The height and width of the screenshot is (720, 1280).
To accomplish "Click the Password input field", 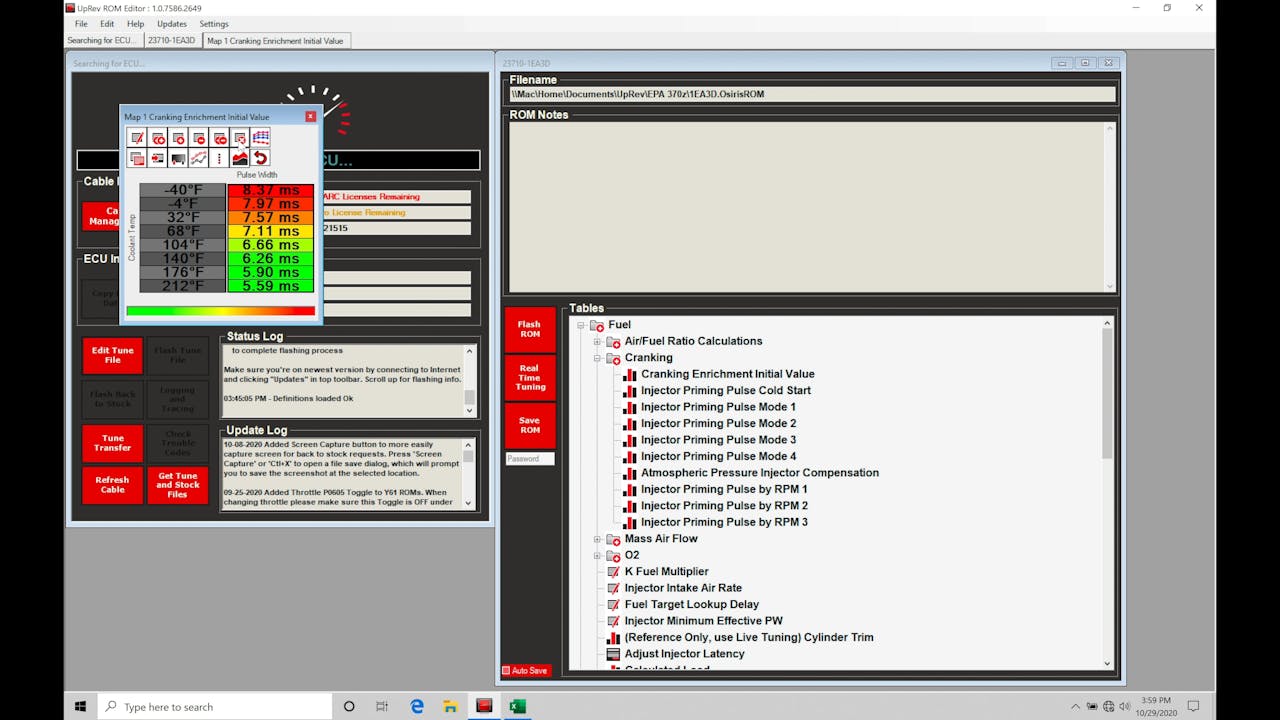I will (x=527, y=458).
